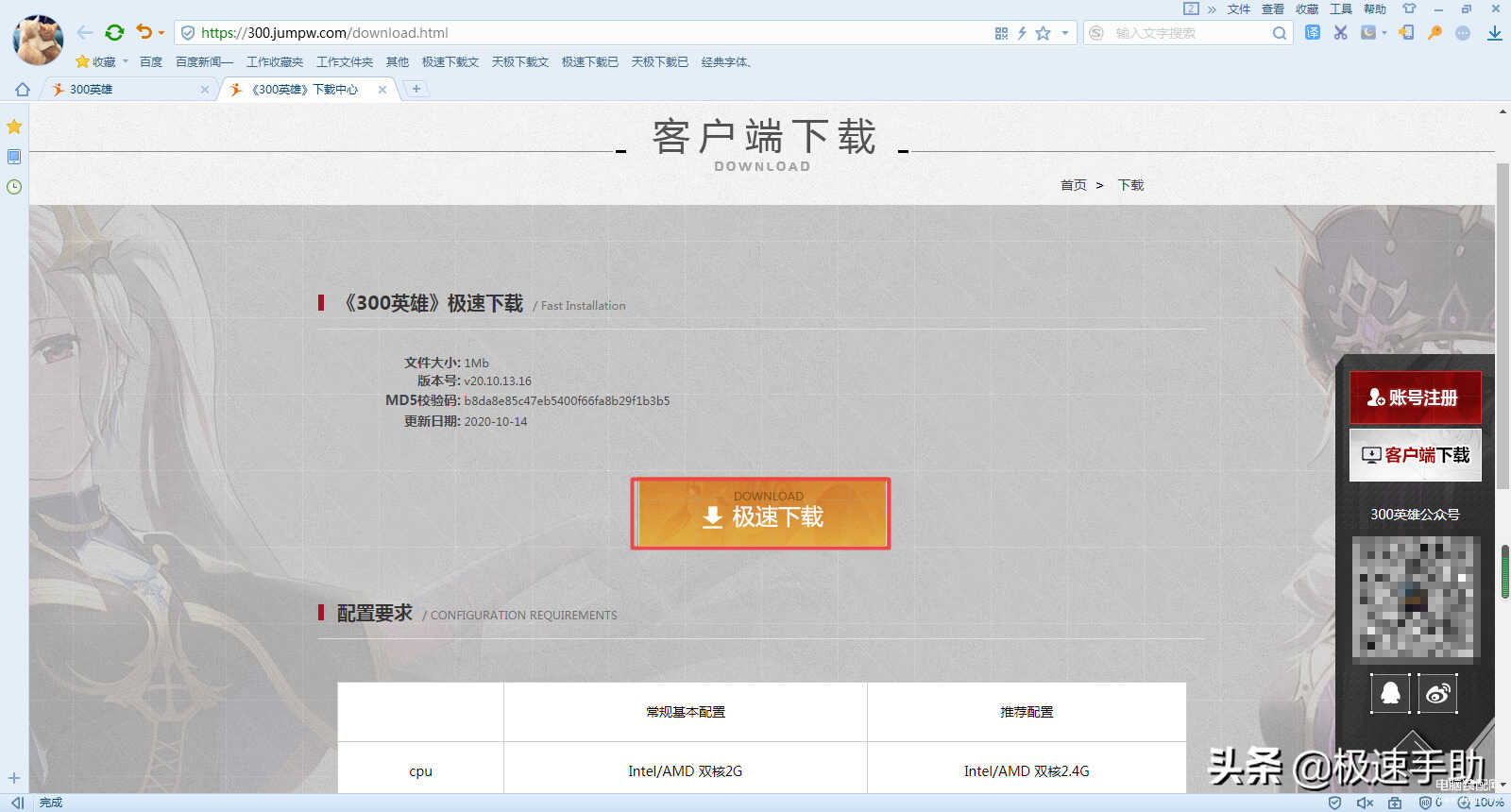This screenshot has width=1511, height=812.
Task: Click the Sogou search engine icon
Action: 1096,33
